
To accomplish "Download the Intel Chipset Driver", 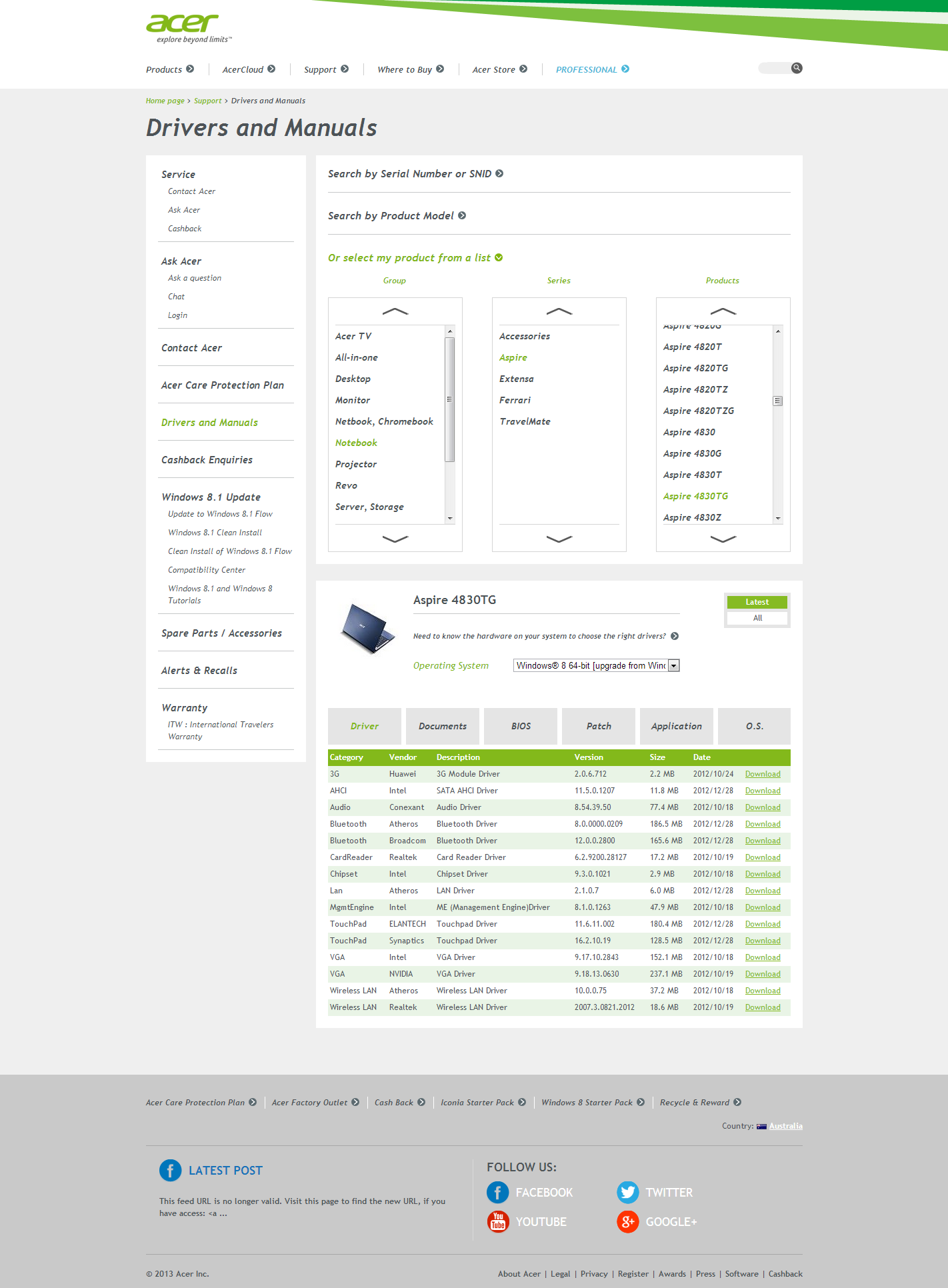I will click(x=763, y=874).
